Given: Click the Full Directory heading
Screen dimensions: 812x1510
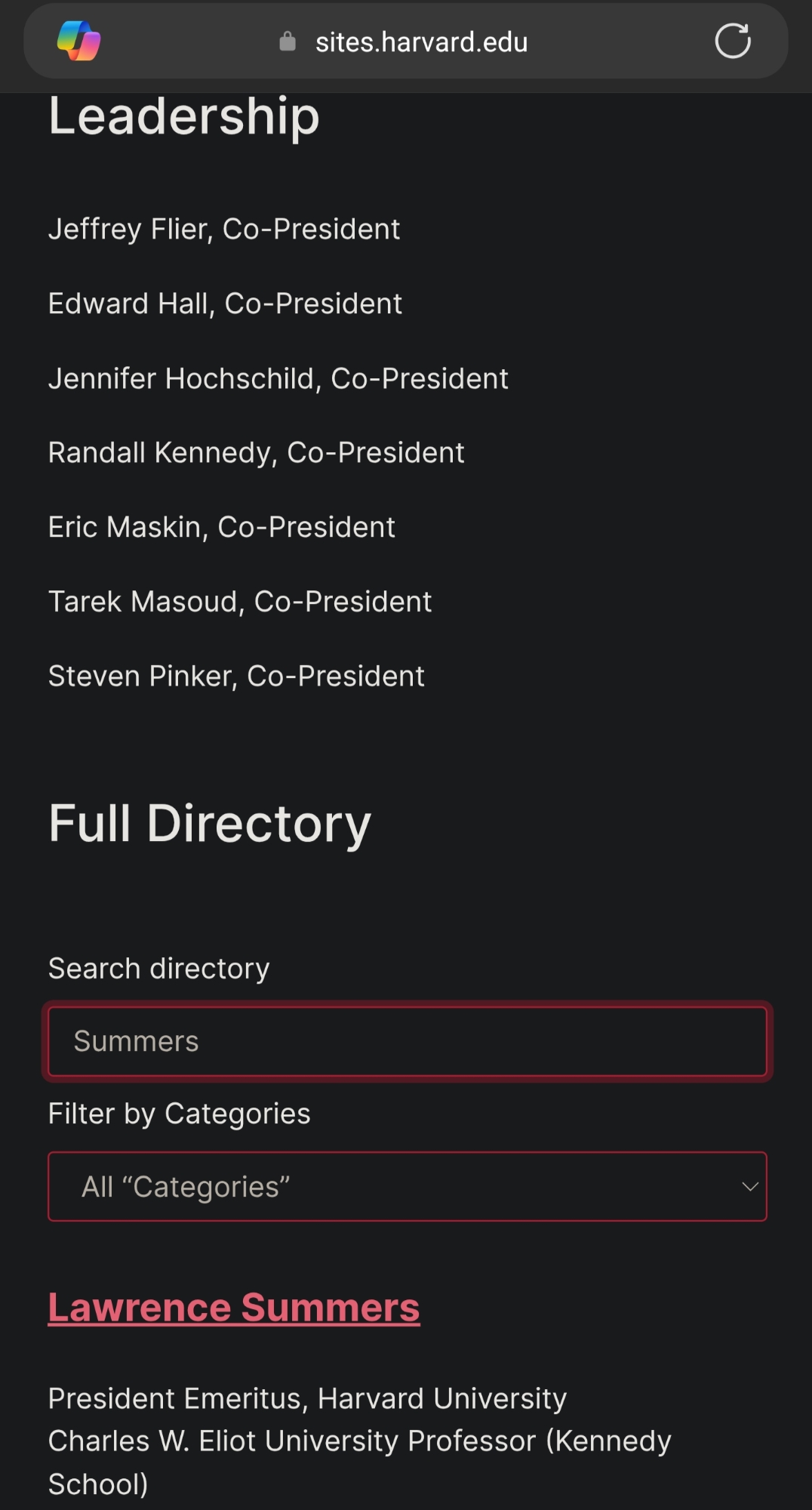Looking at the screenshot, I should point(210,823).
